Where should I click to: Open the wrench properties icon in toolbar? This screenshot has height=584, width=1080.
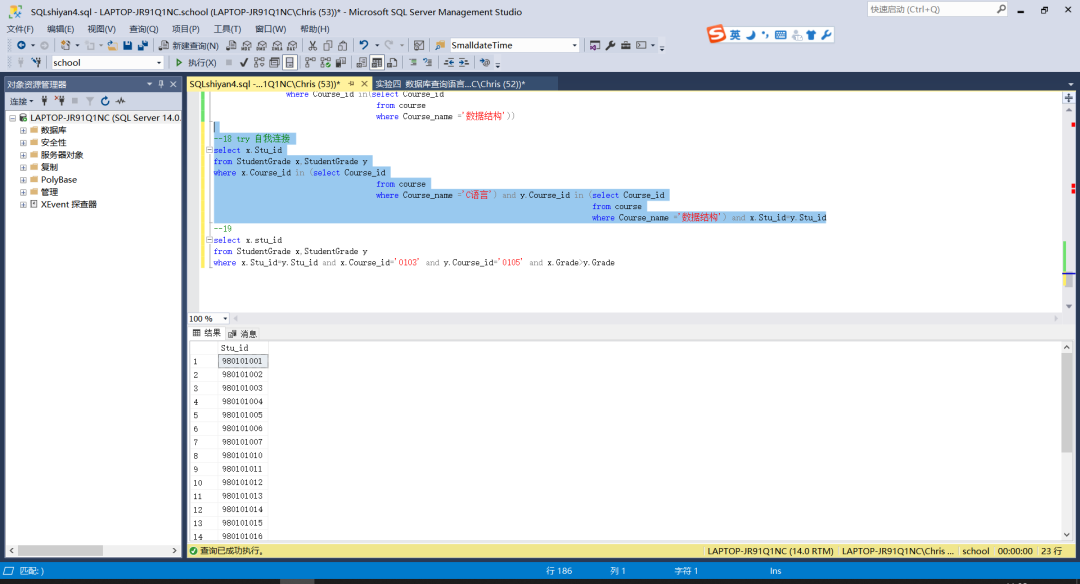[610, 46]
